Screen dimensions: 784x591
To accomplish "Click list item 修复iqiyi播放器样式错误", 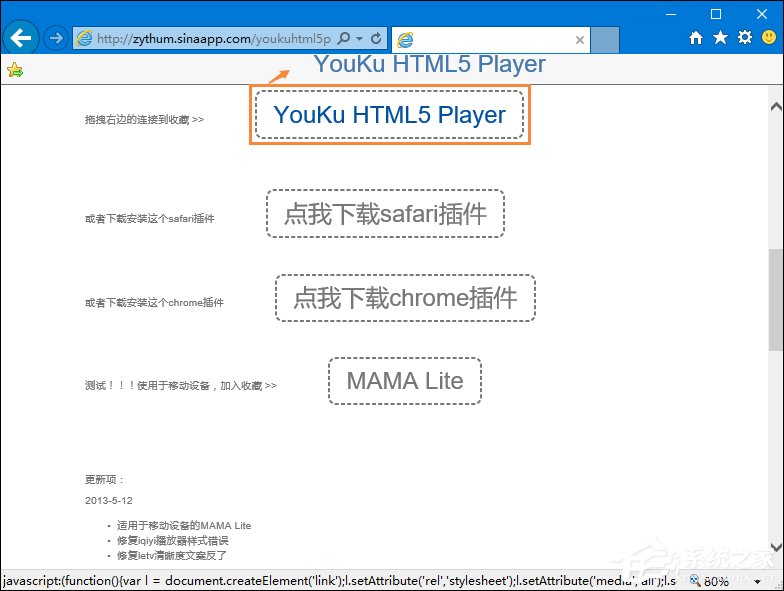I will (x=172, y=540).
